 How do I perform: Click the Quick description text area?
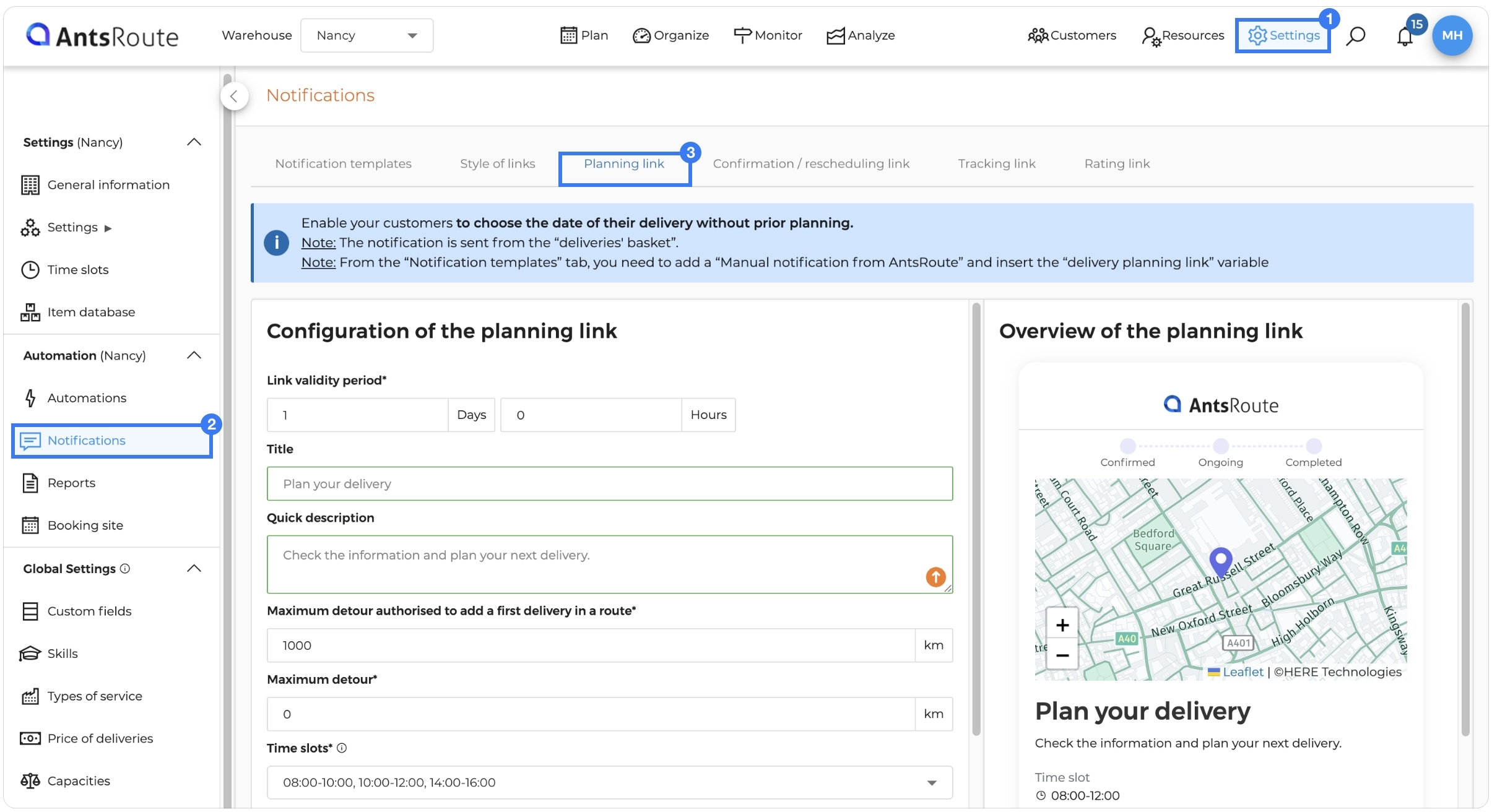pos(609,564)
